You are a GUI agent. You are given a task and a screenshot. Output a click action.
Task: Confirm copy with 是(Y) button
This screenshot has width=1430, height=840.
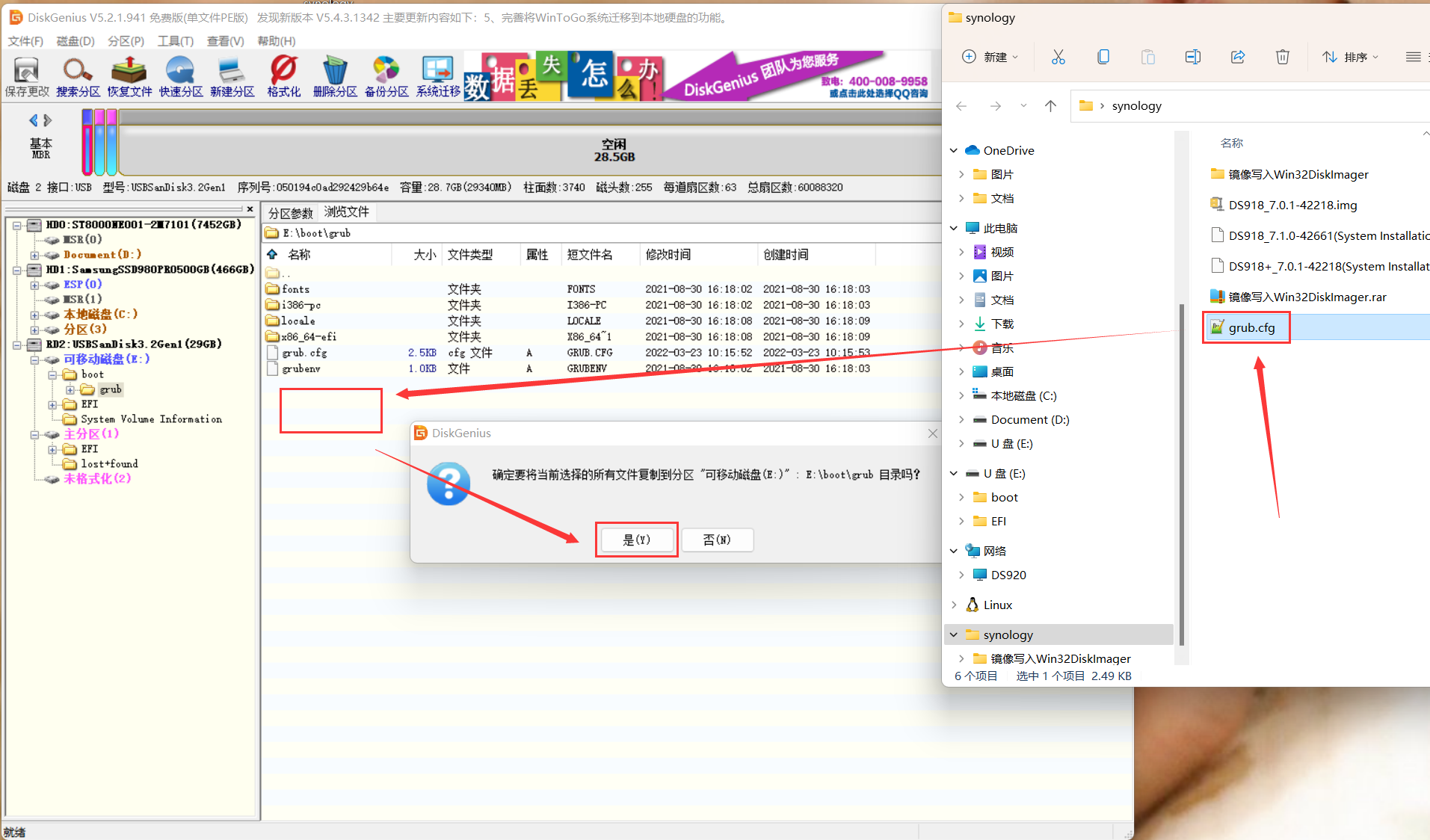pyautogui.click(x=636, y=540)
